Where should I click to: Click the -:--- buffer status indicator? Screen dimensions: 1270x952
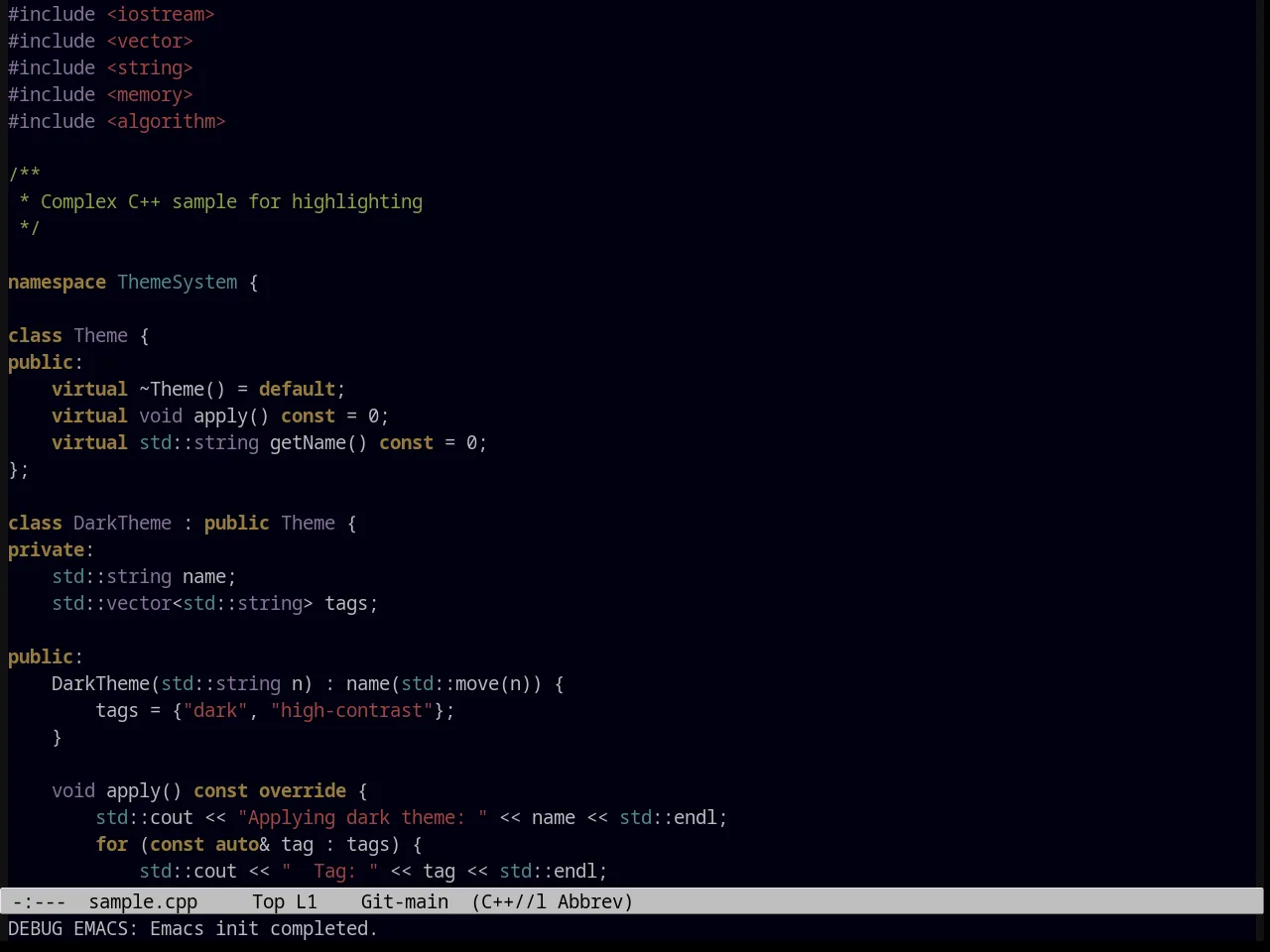tap(40, 901)
